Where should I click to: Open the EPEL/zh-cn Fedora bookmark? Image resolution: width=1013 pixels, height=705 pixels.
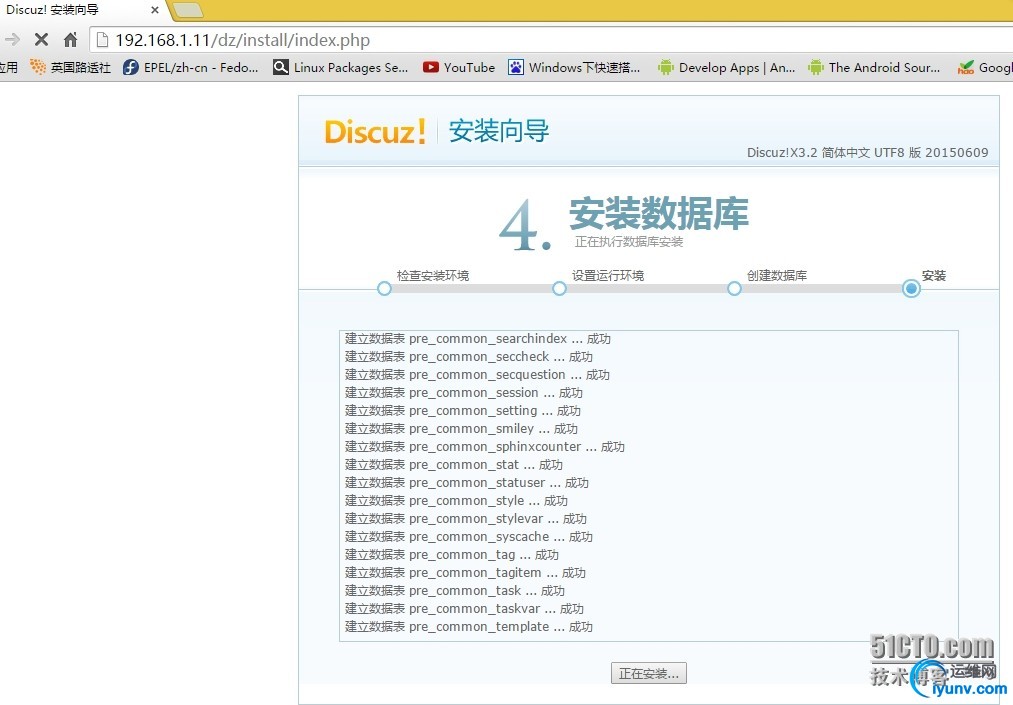tap(191, 67)
